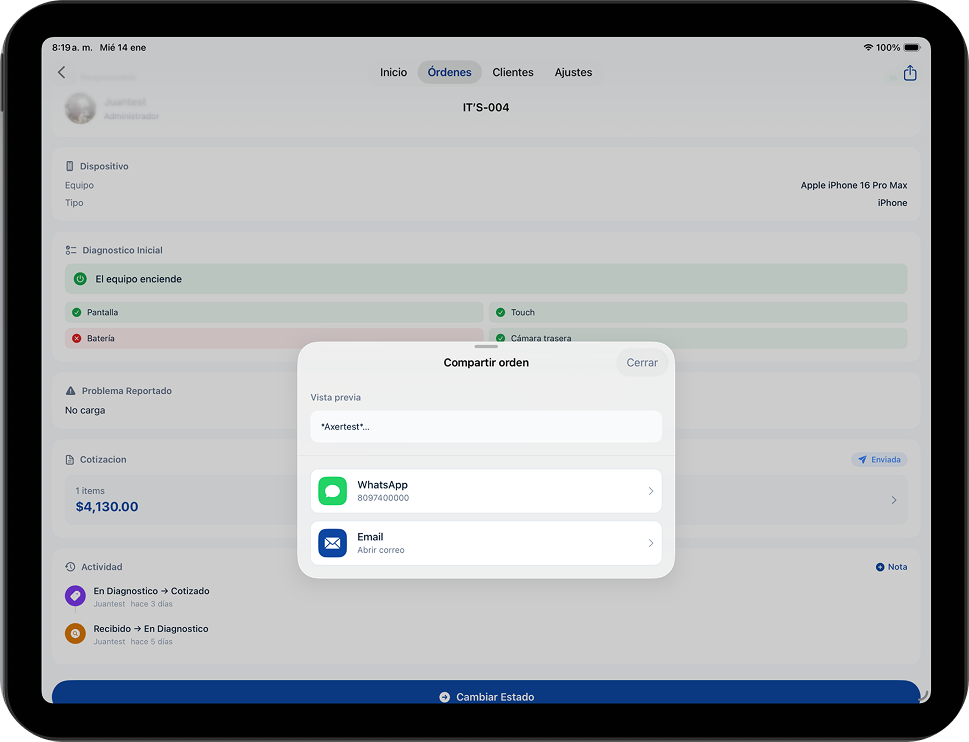Viewport: 969px width, 742px height.
Task: Switch to the Clientes tab
Action: pyautogui.click(x=513, y=72)
